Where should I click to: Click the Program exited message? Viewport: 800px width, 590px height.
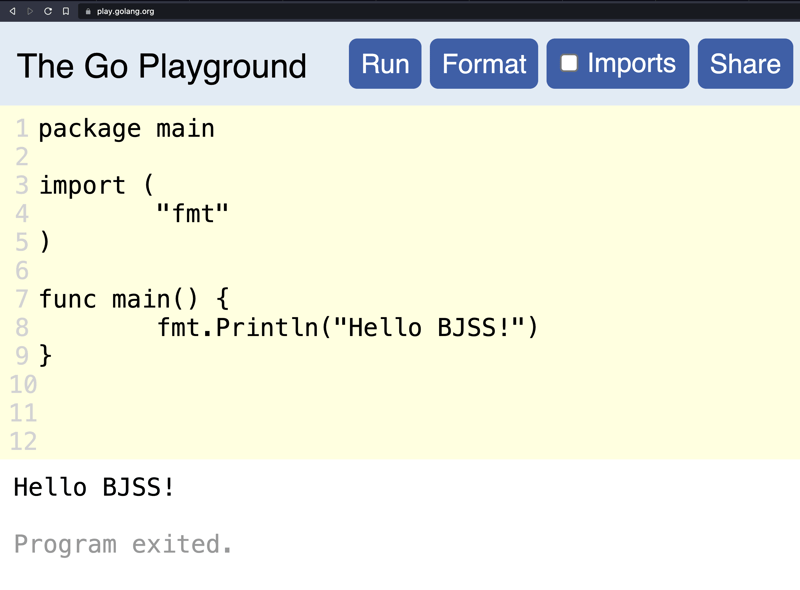click(123, 544)
